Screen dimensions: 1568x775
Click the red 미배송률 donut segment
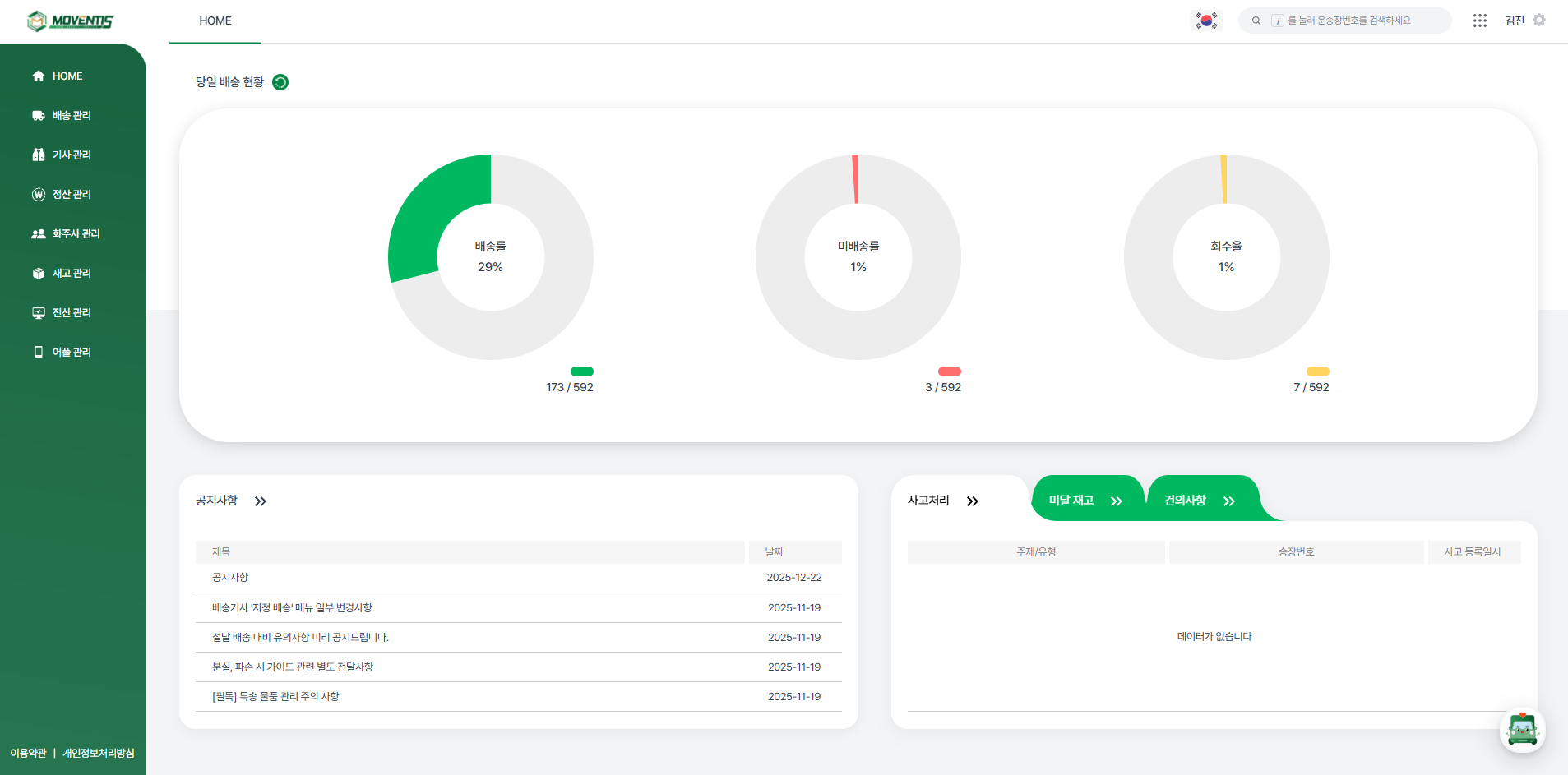point(856,178)
